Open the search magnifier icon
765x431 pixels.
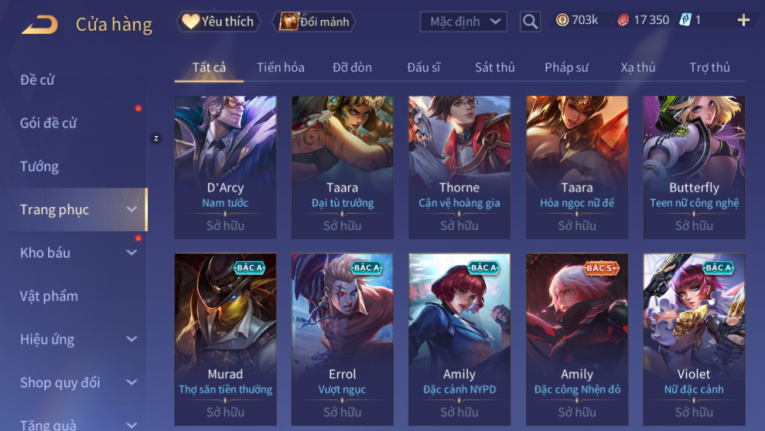(x=530, y=21)
